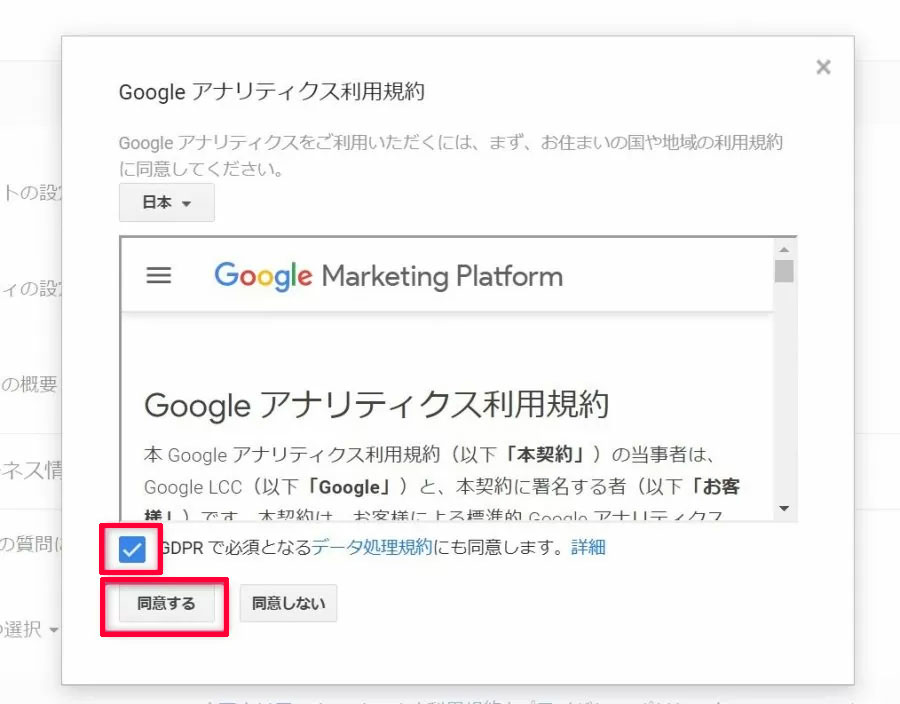Image resolution: width=900 pixels, height=704 pixels.
Task: Click the scrollbar down arrow in terms frame
Action: click(784, 508)
